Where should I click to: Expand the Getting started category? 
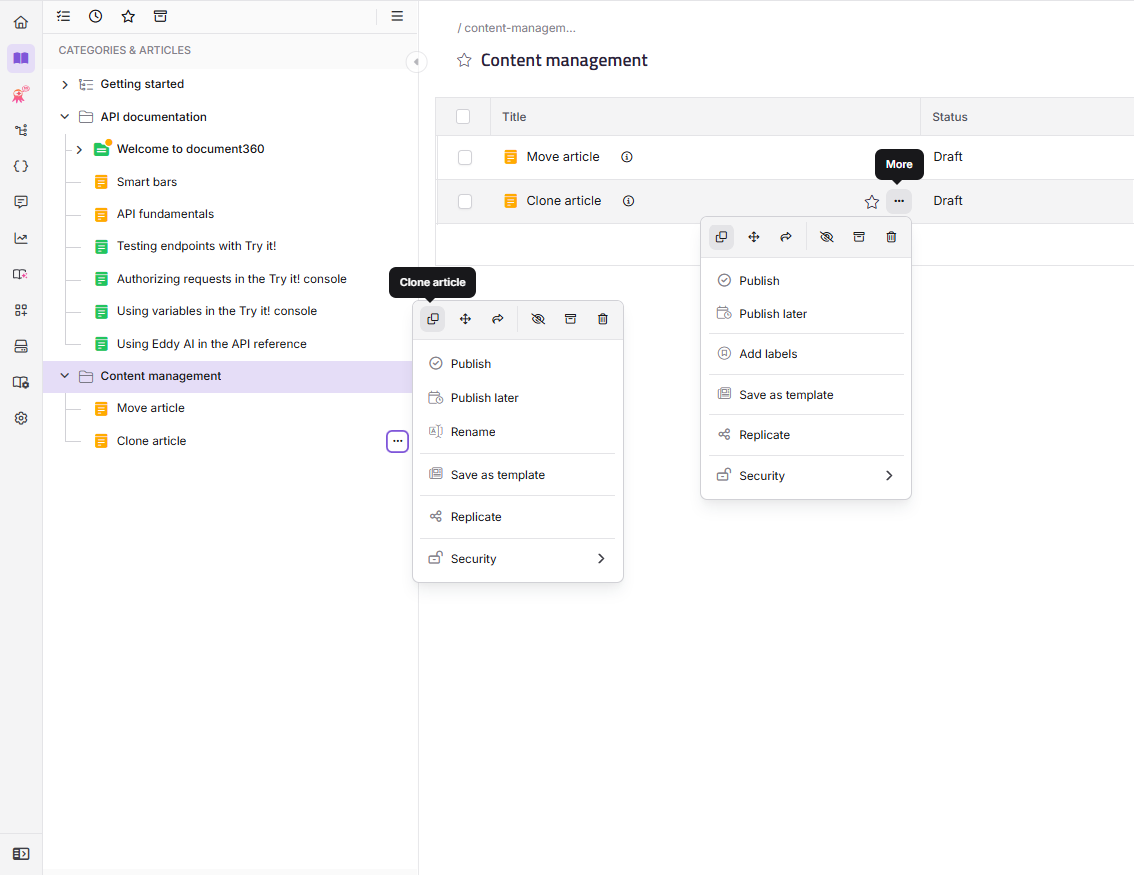tap(64, 85)
